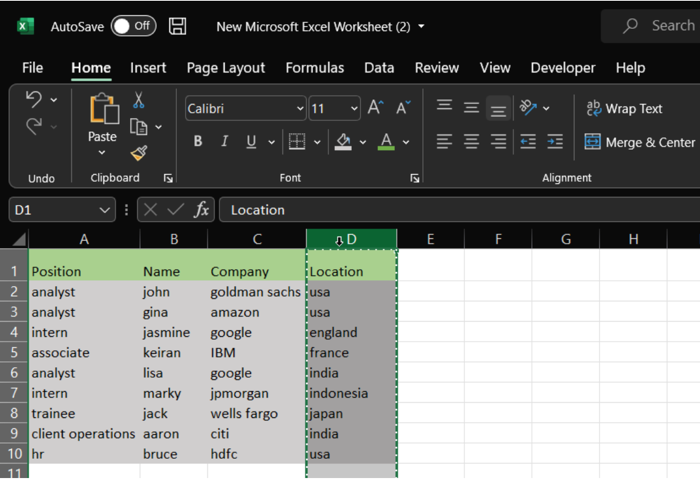700x480 pixels.
Task: Click the Undo arrow icon
Action: click(x=34, y=100)
